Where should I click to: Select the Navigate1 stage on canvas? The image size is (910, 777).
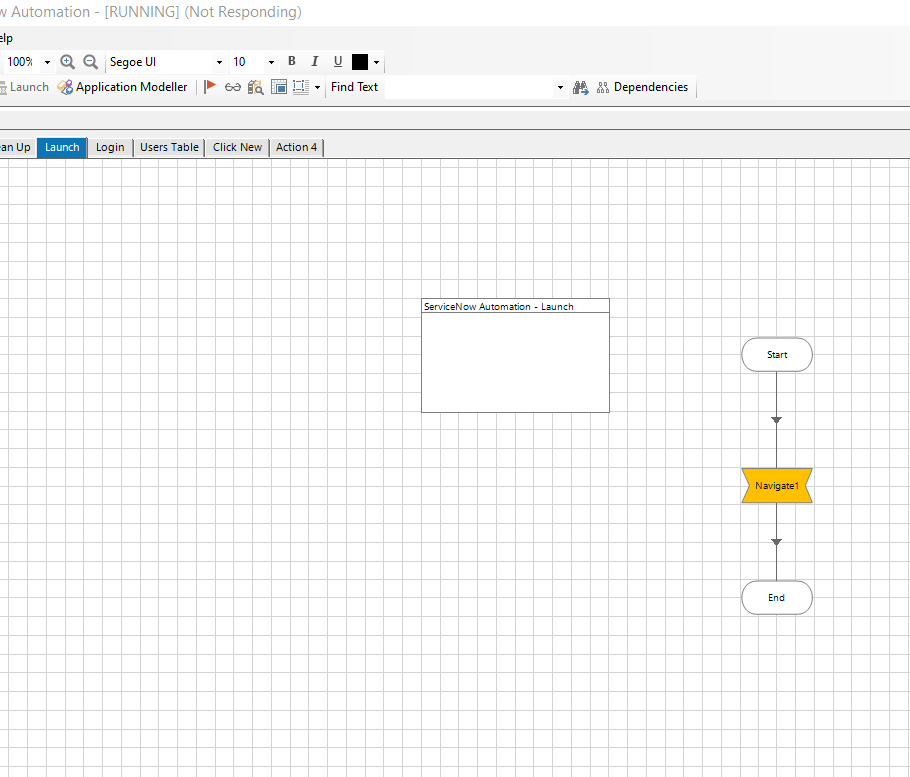[777, 486]
